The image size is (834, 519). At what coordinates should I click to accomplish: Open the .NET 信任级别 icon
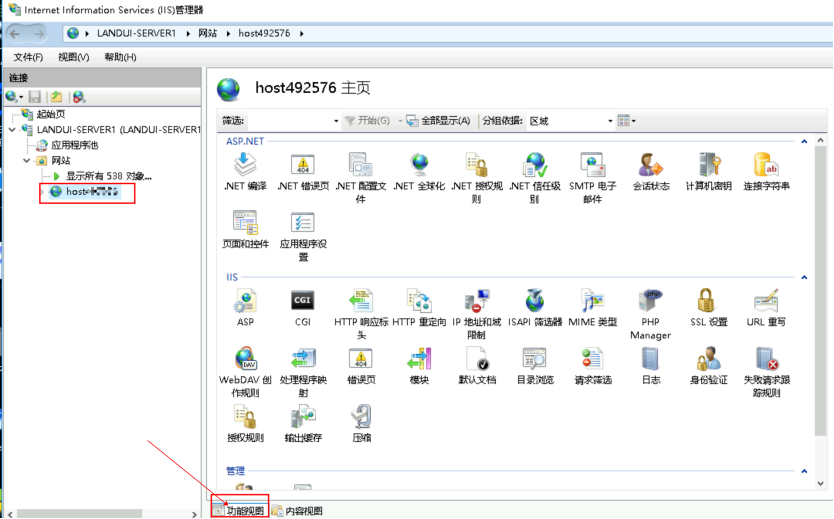click(x=535, y=178)
